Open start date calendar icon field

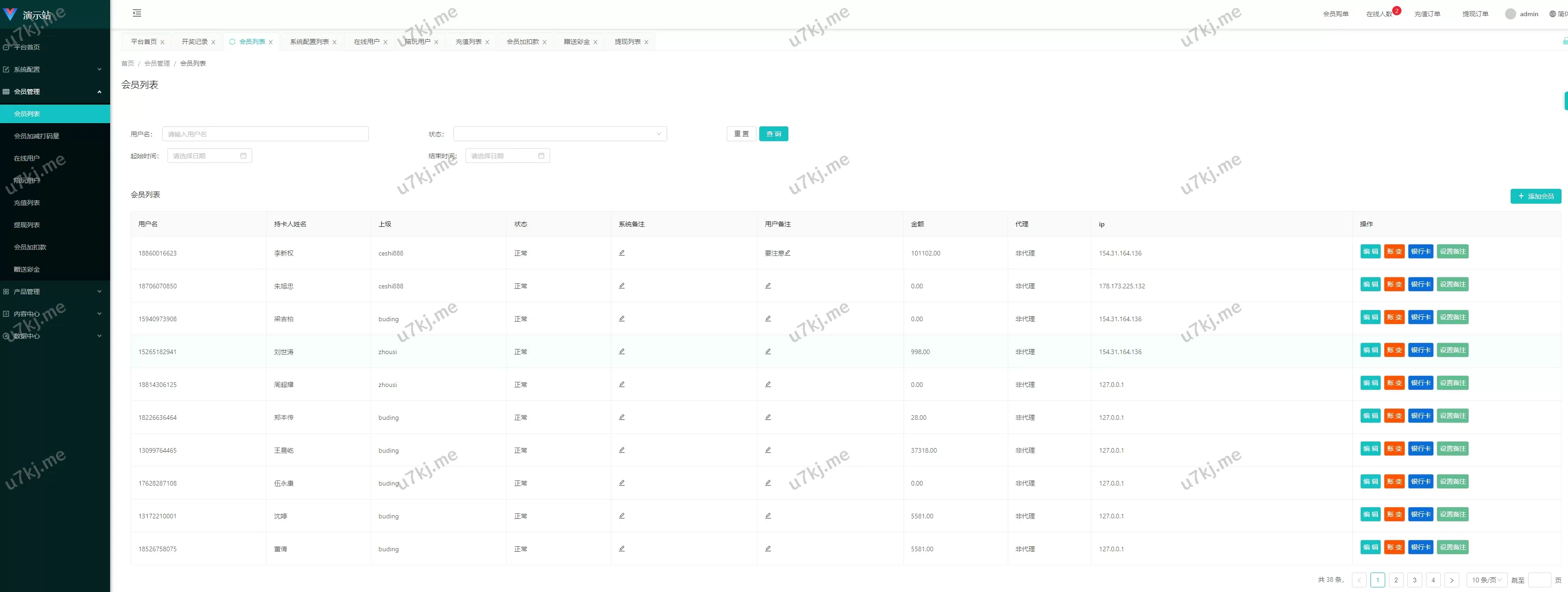(243, 156)
